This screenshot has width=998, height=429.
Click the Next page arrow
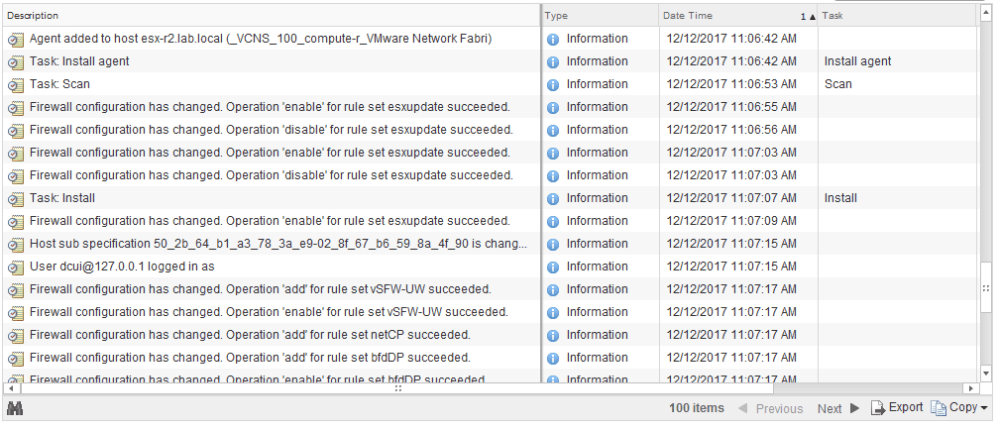click(x=855, y=408)
